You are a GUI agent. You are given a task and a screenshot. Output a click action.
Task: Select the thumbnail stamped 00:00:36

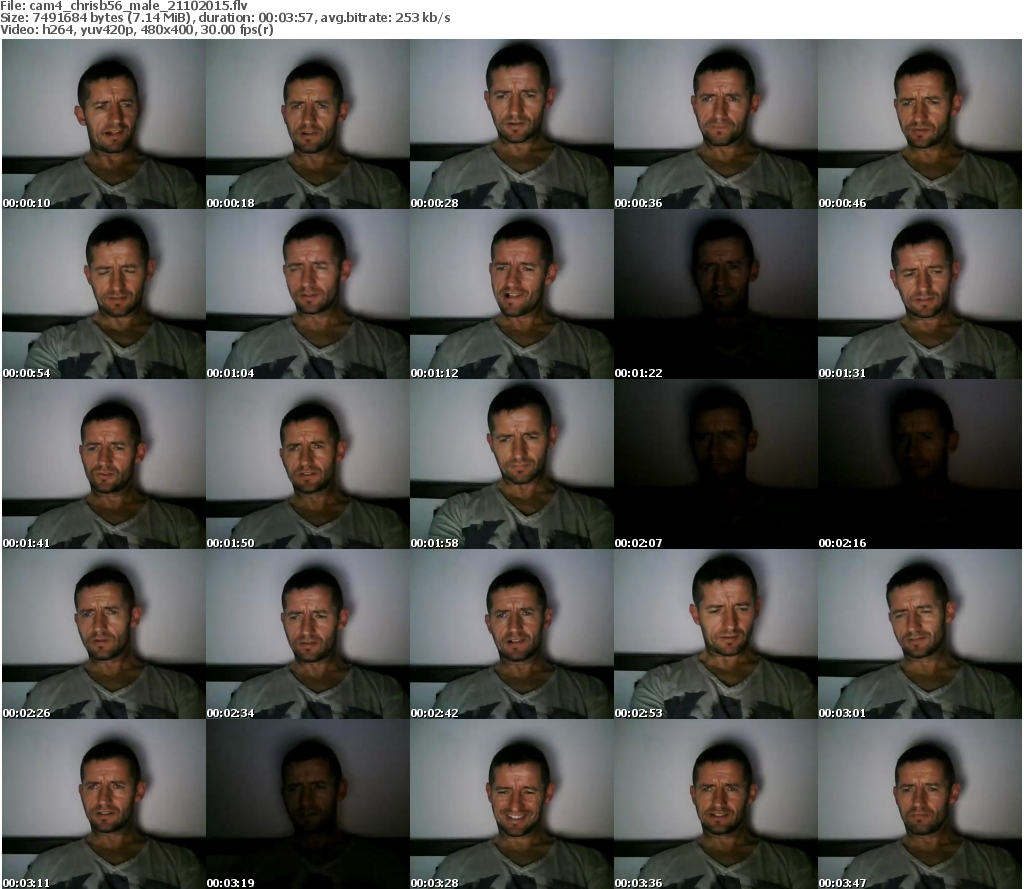click(715, 124)
